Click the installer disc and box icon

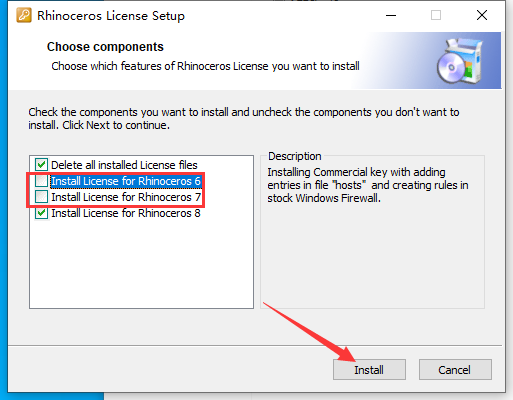(460, 61)
